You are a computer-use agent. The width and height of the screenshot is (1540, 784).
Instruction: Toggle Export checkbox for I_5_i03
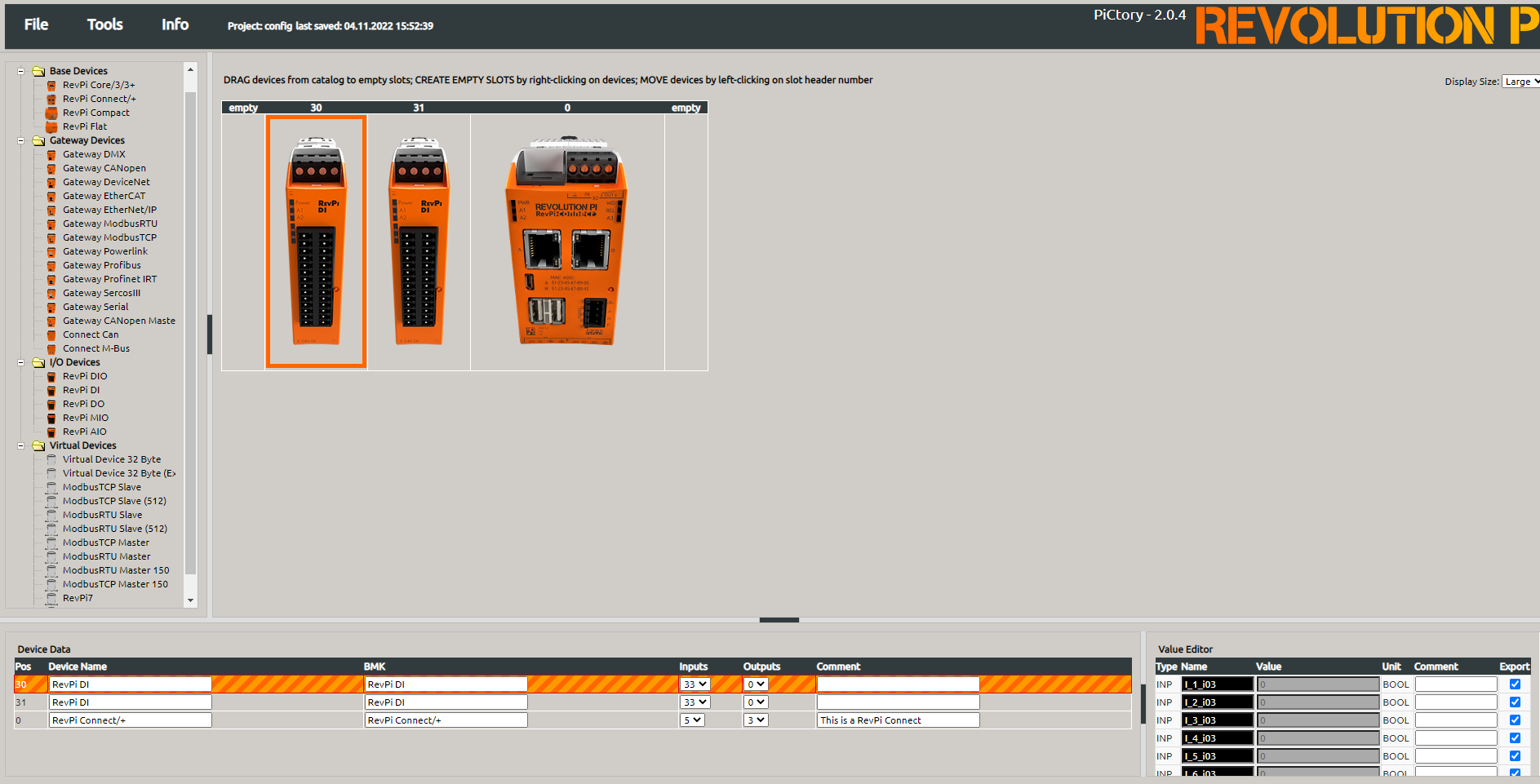point(1515,756)
